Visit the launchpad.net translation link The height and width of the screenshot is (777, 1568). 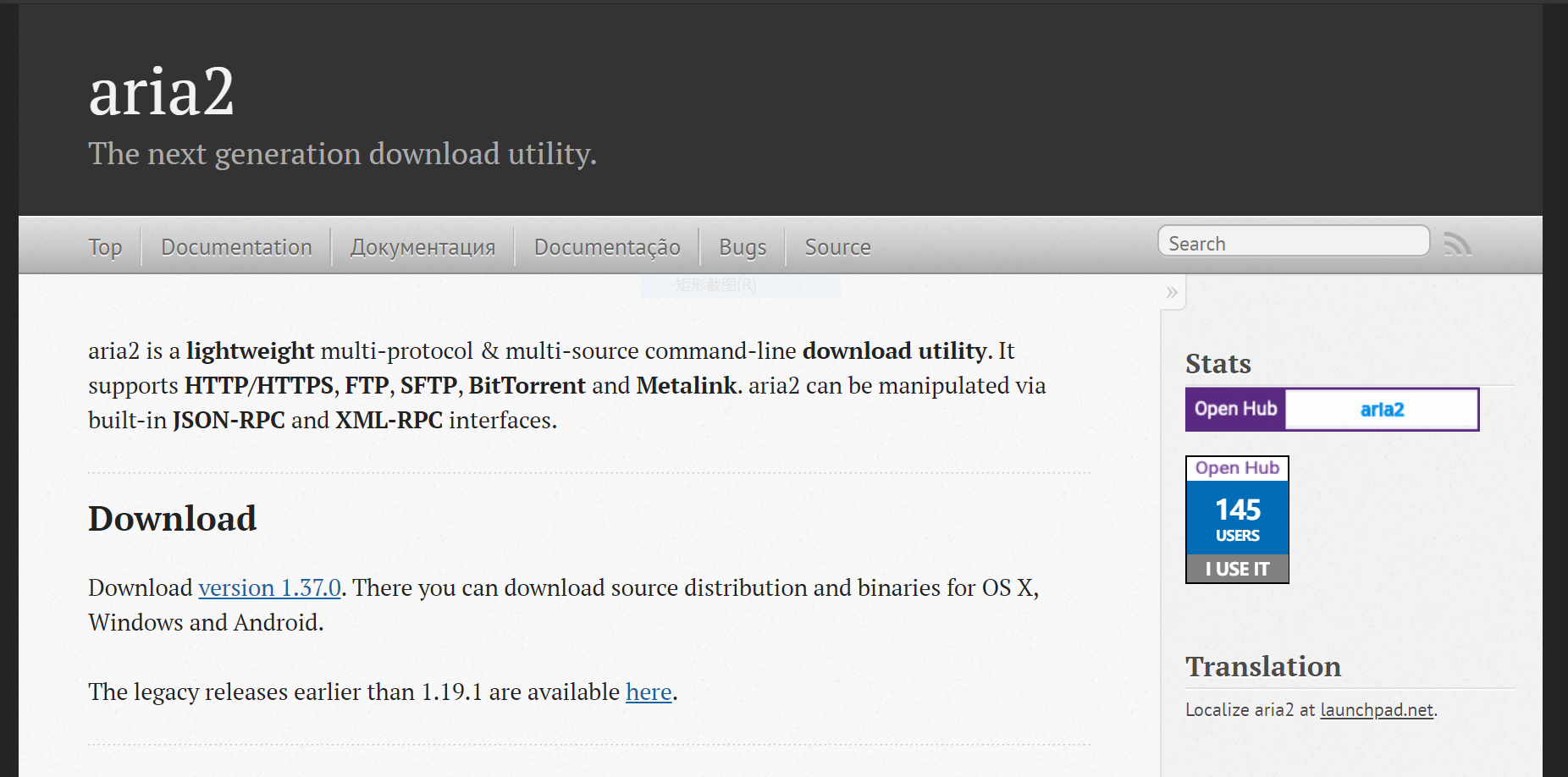tap(1377, 709)
